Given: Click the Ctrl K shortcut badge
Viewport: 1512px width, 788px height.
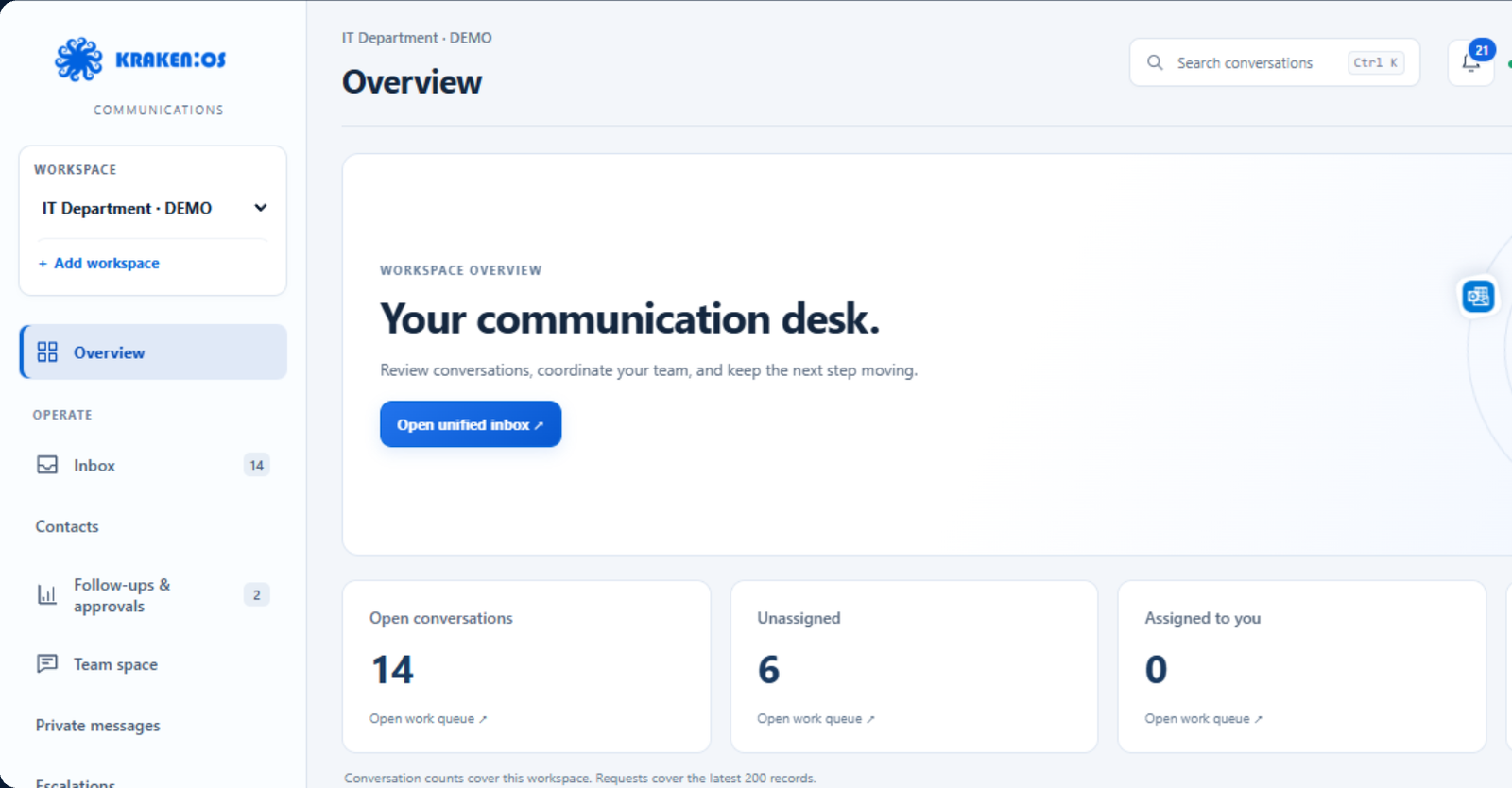Looking at the screenshot, I should click(1376, 62).
